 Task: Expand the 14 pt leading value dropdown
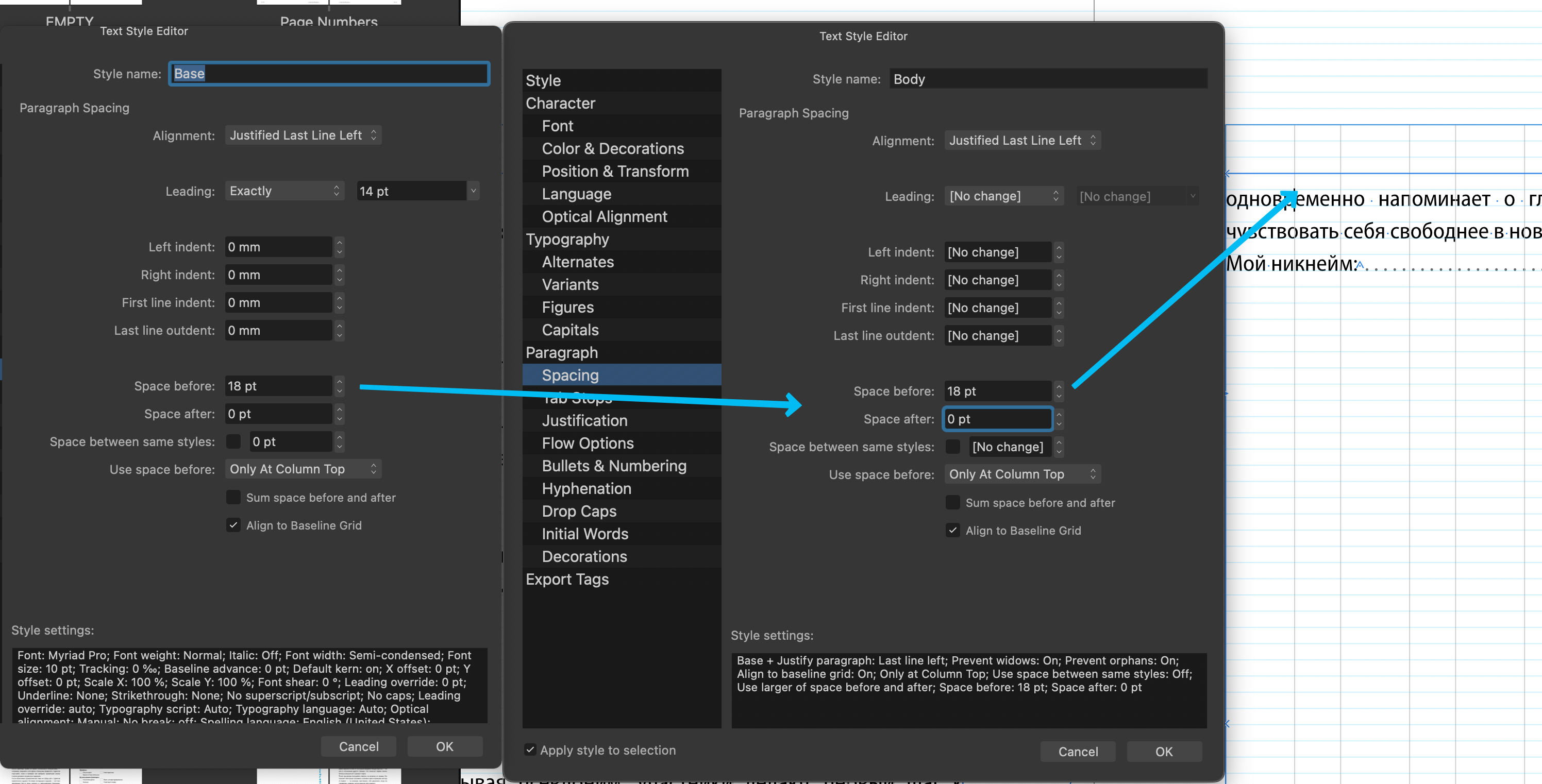(x=473, y=190)
